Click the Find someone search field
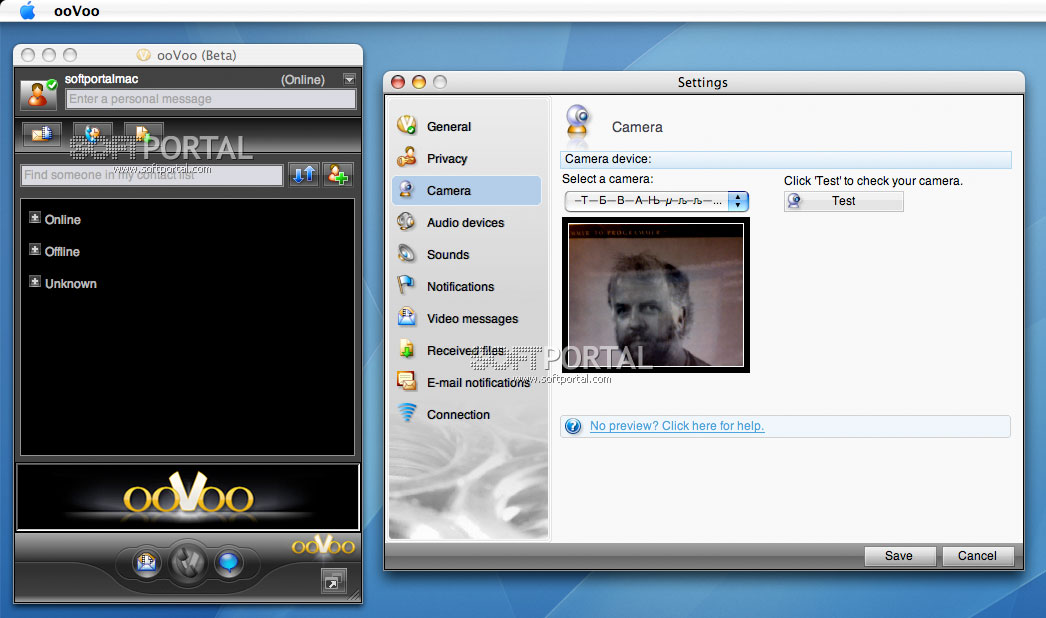The width and height of the screenshot is (1046, 618). [151, 175]
